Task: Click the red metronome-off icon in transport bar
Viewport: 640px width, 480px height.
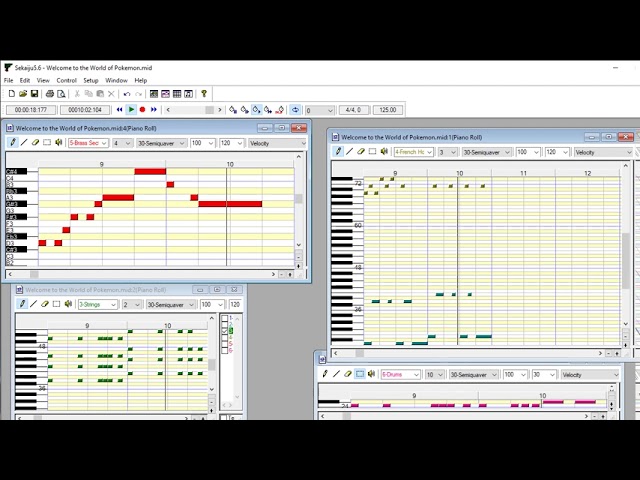Action: click(x=280, y=110)
